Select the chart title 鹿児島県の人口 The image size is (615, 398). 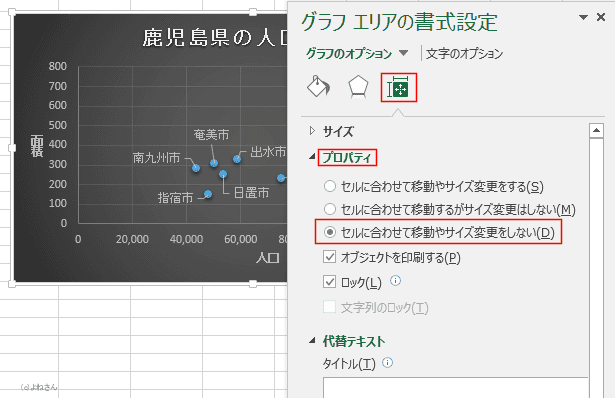point(215,38)
